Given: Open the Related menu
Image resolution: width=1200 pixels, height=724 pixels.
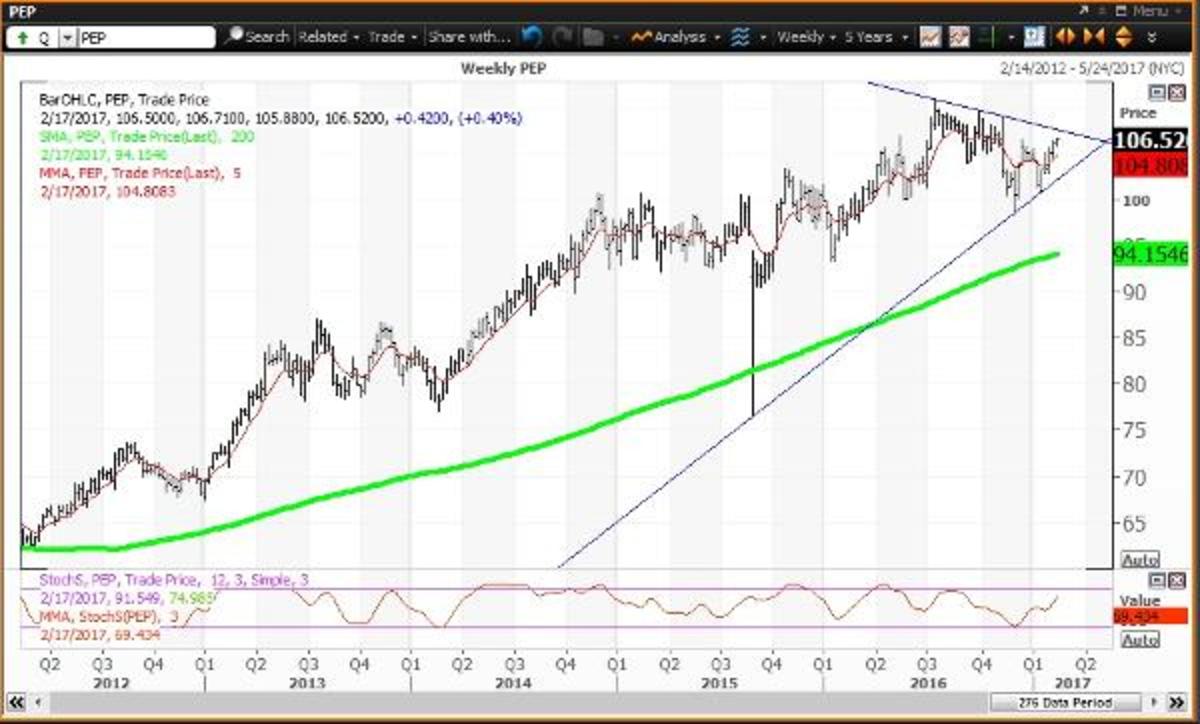Looking at the screenshot, I should [x=327, y=37].
